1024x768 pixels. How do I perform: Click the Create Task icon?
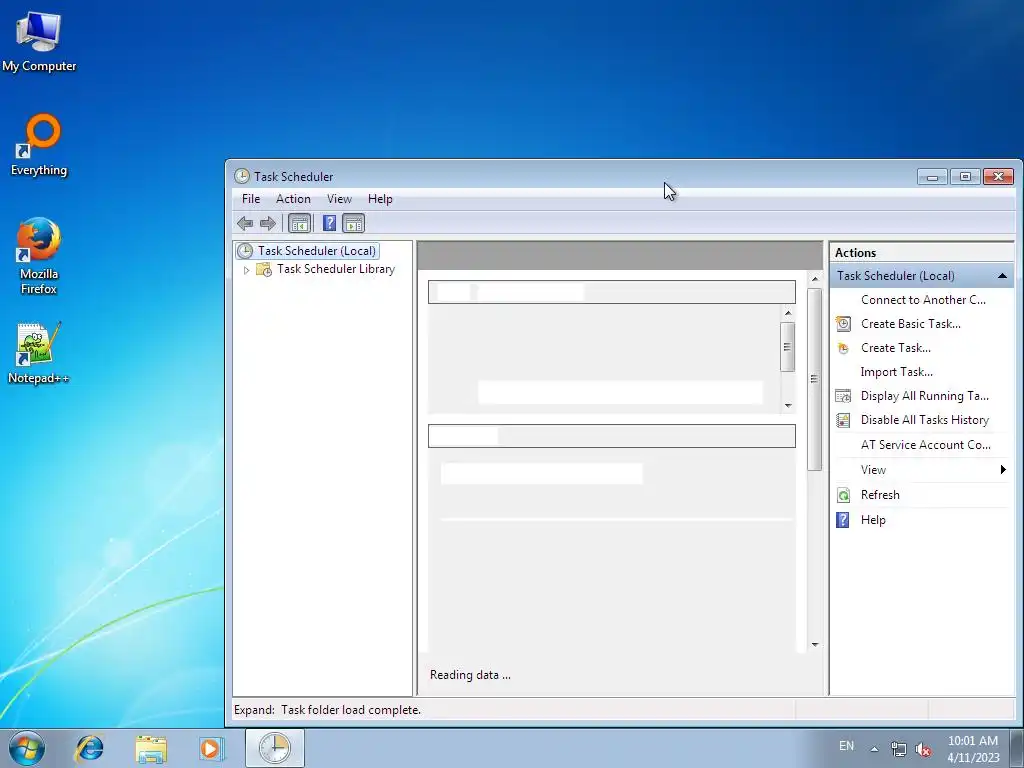(843, 348)
